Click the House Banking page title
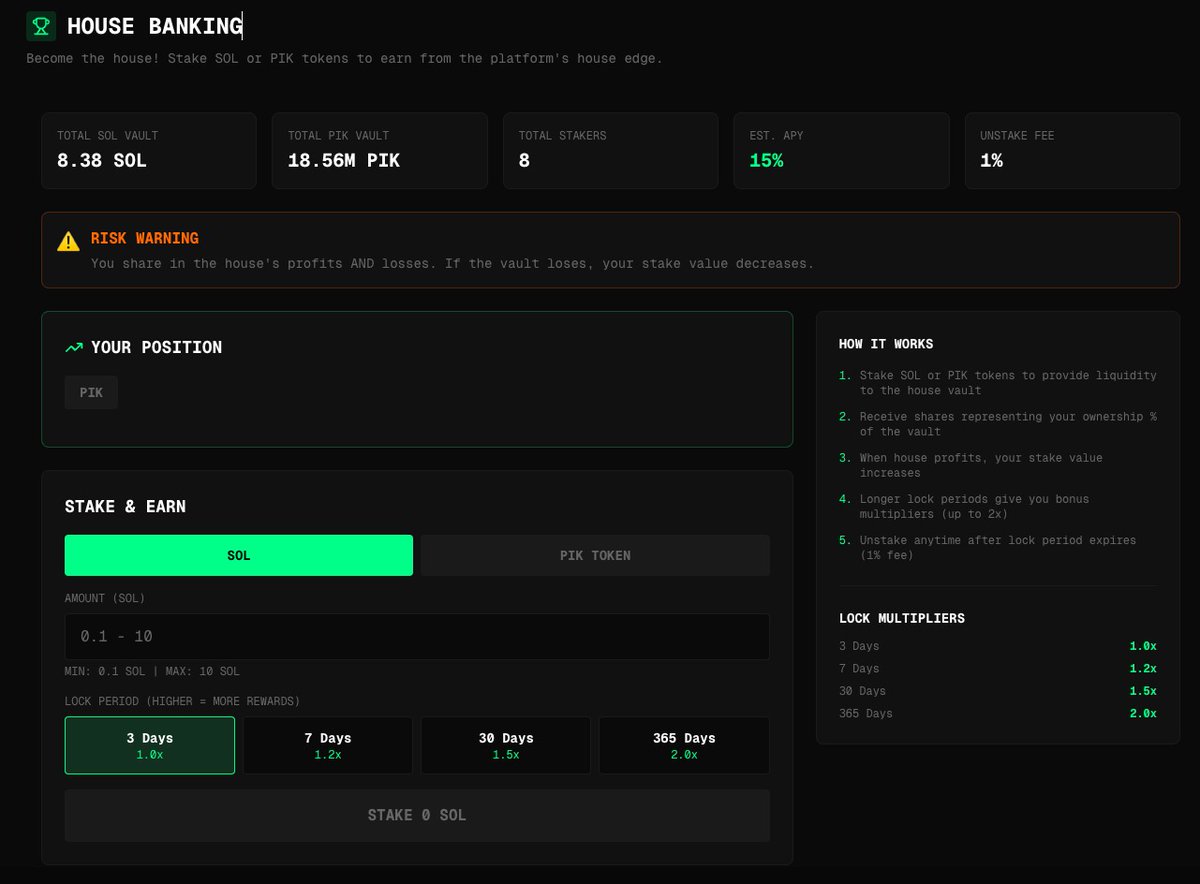 pyautogui.click(x=154, y=26)
